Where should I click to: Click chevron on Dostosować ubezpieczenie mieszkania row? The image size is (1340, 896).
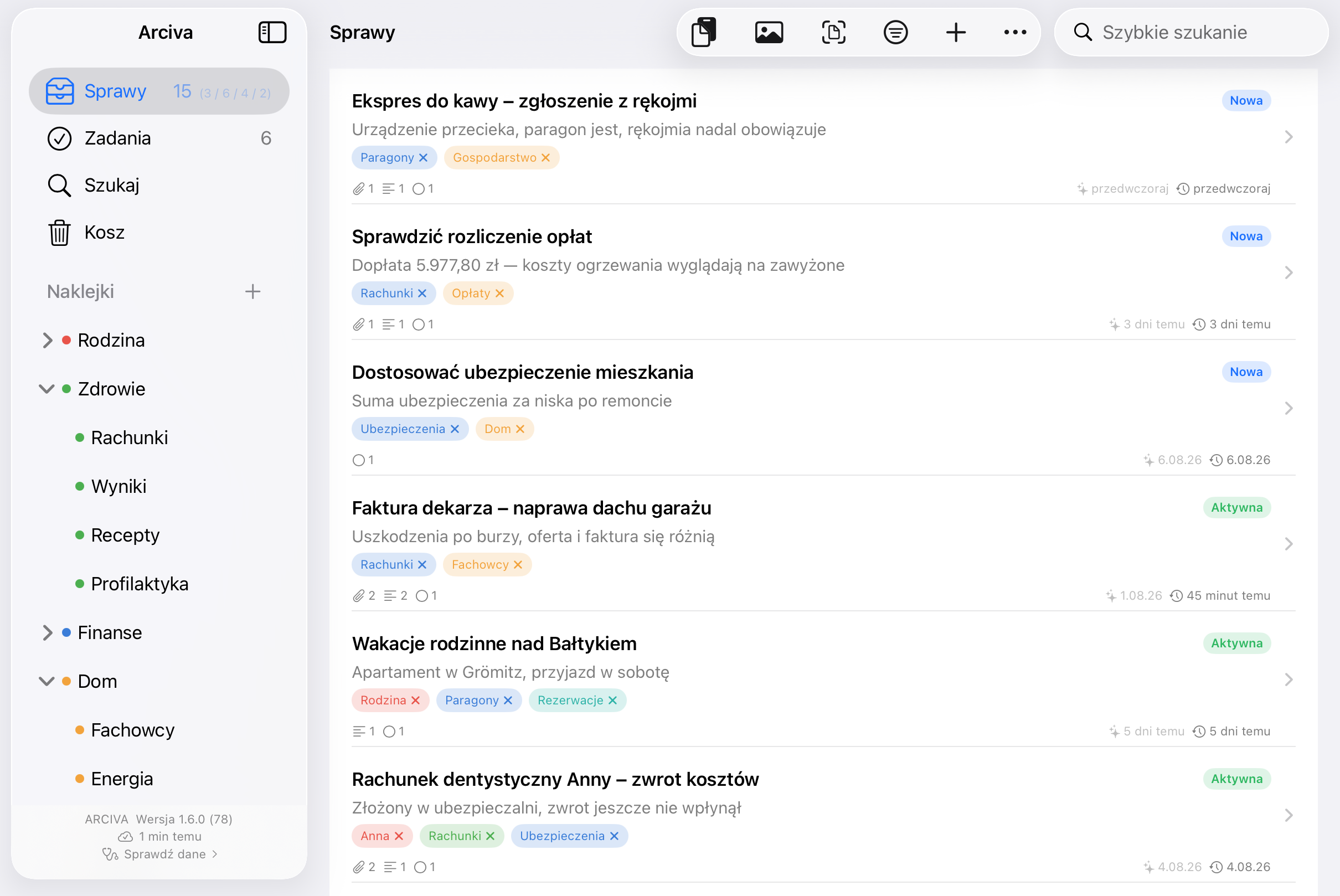click(x=1288, y=408)
